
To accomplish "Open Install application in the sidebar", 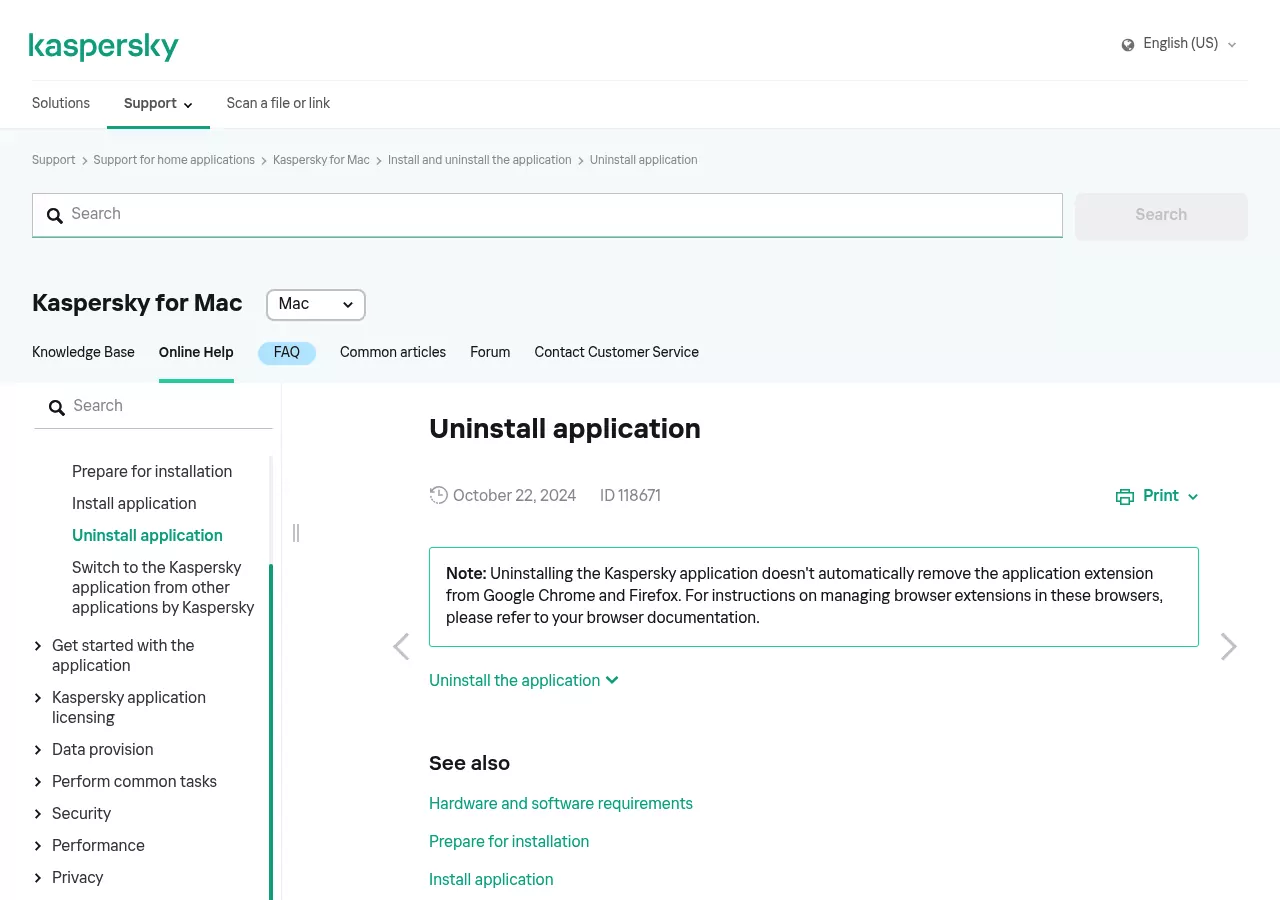I will coord(134,504).
